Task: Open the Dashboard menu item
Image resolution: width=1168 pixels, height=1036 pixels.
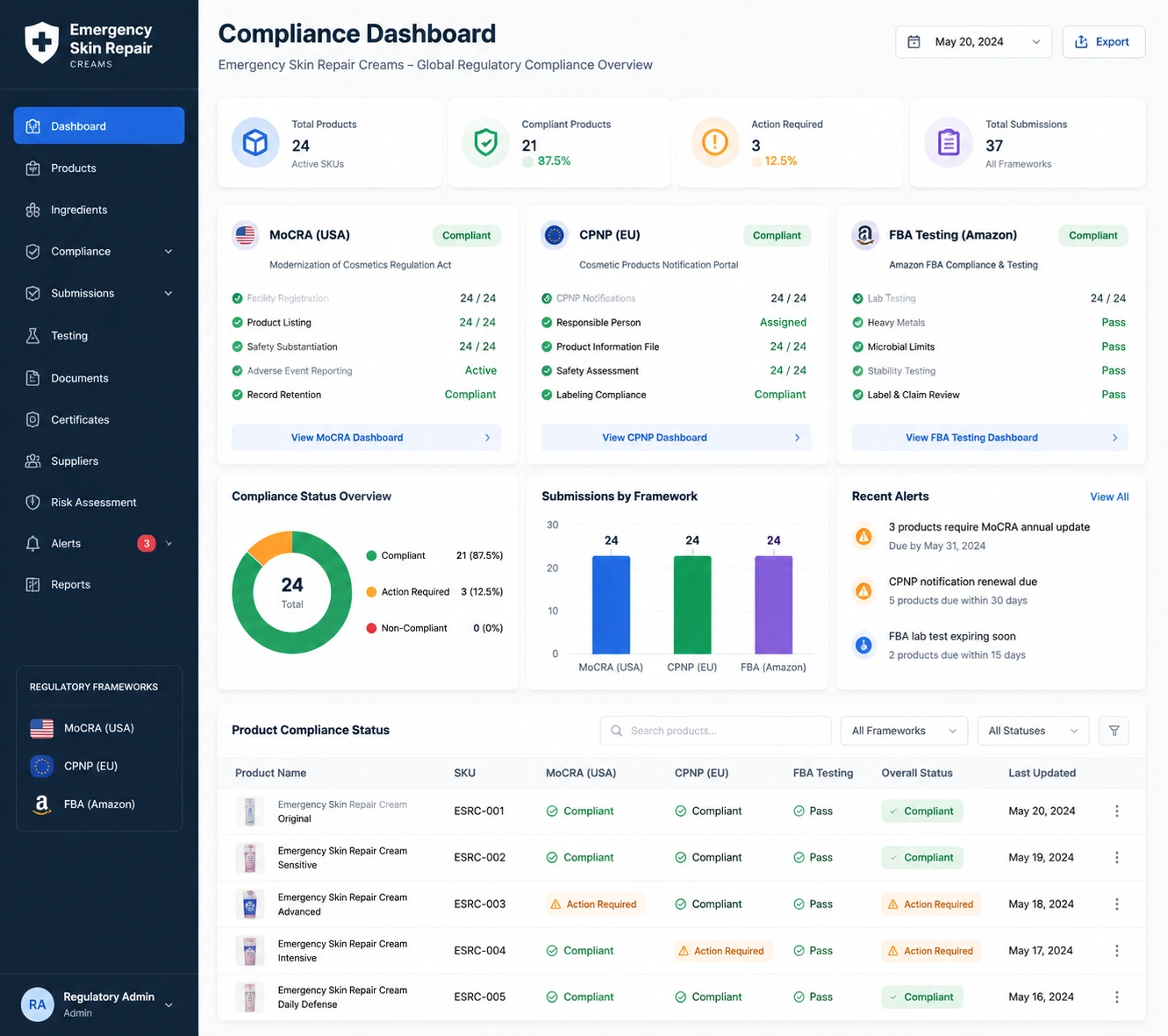Action: (x=99, y=125)
